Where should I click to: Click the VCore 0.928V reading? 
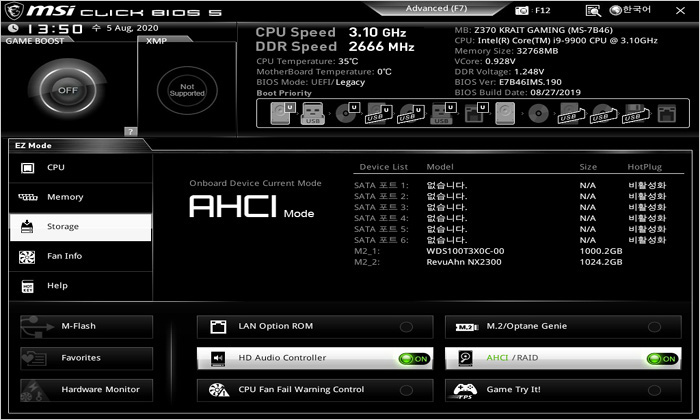pyautogui.click(x=500, y=61)
